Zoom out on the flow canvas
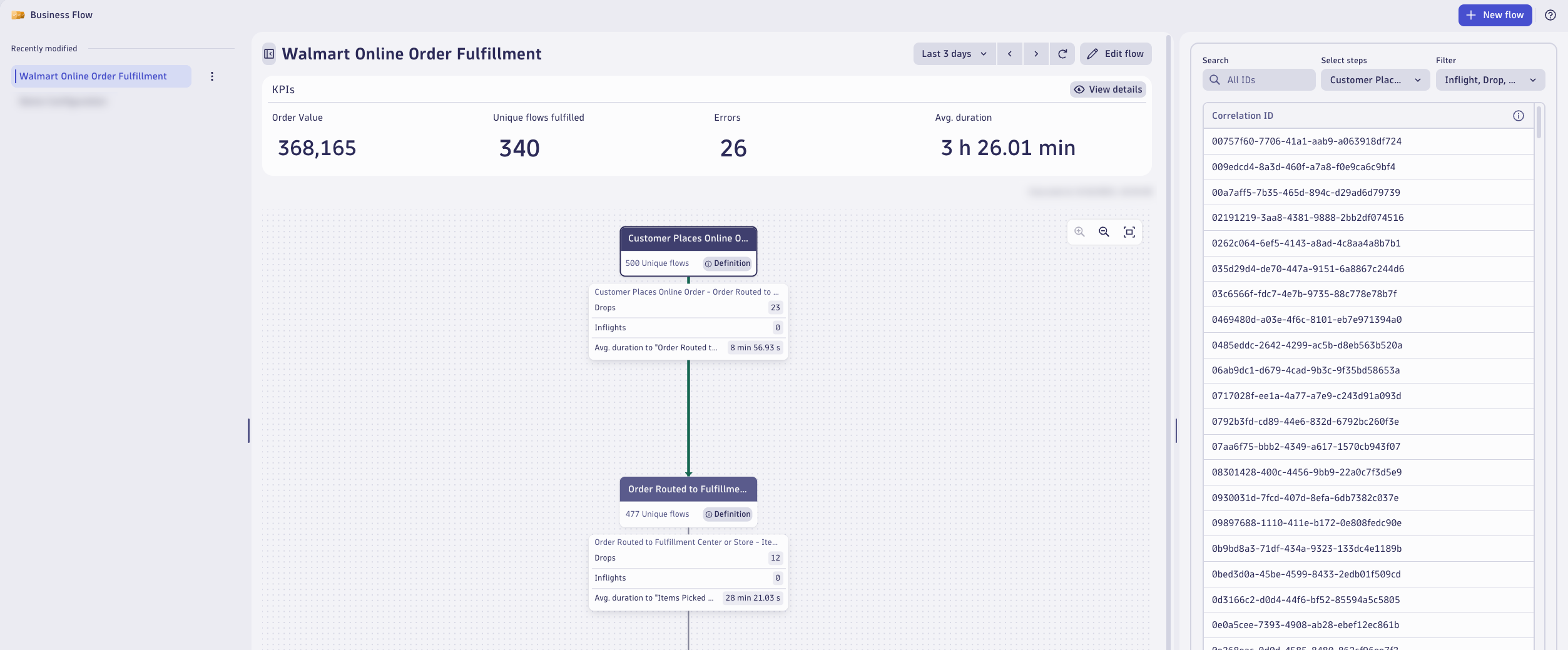 pyautogui.click(x=1104, y=232)
